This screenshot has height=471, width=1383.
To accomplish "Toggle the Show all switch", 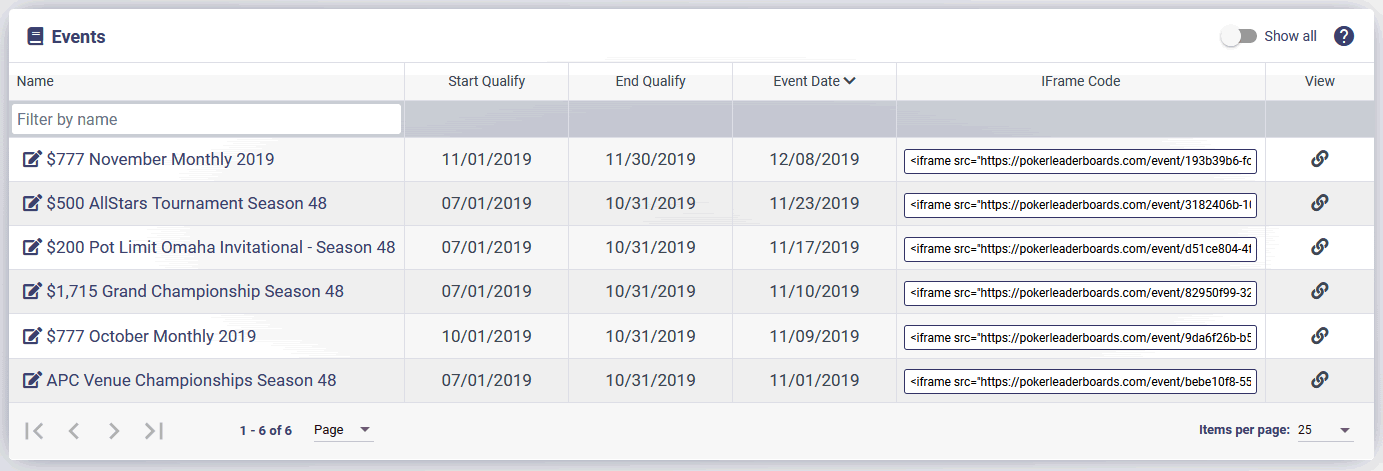I will [1239, 36].
